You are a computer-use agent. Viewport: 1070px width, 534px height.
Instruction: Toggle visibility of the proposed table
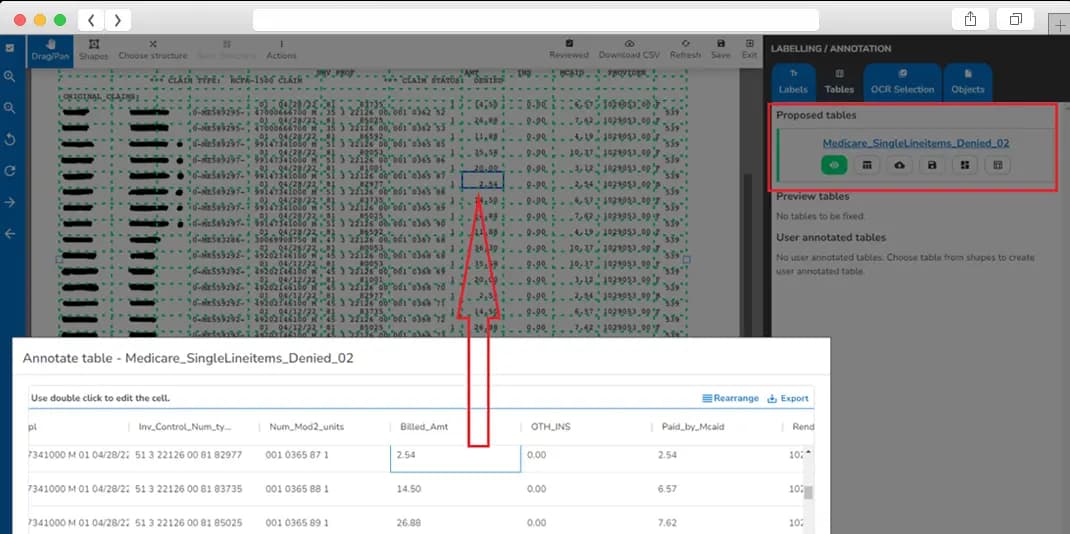[x=835, y=165]
